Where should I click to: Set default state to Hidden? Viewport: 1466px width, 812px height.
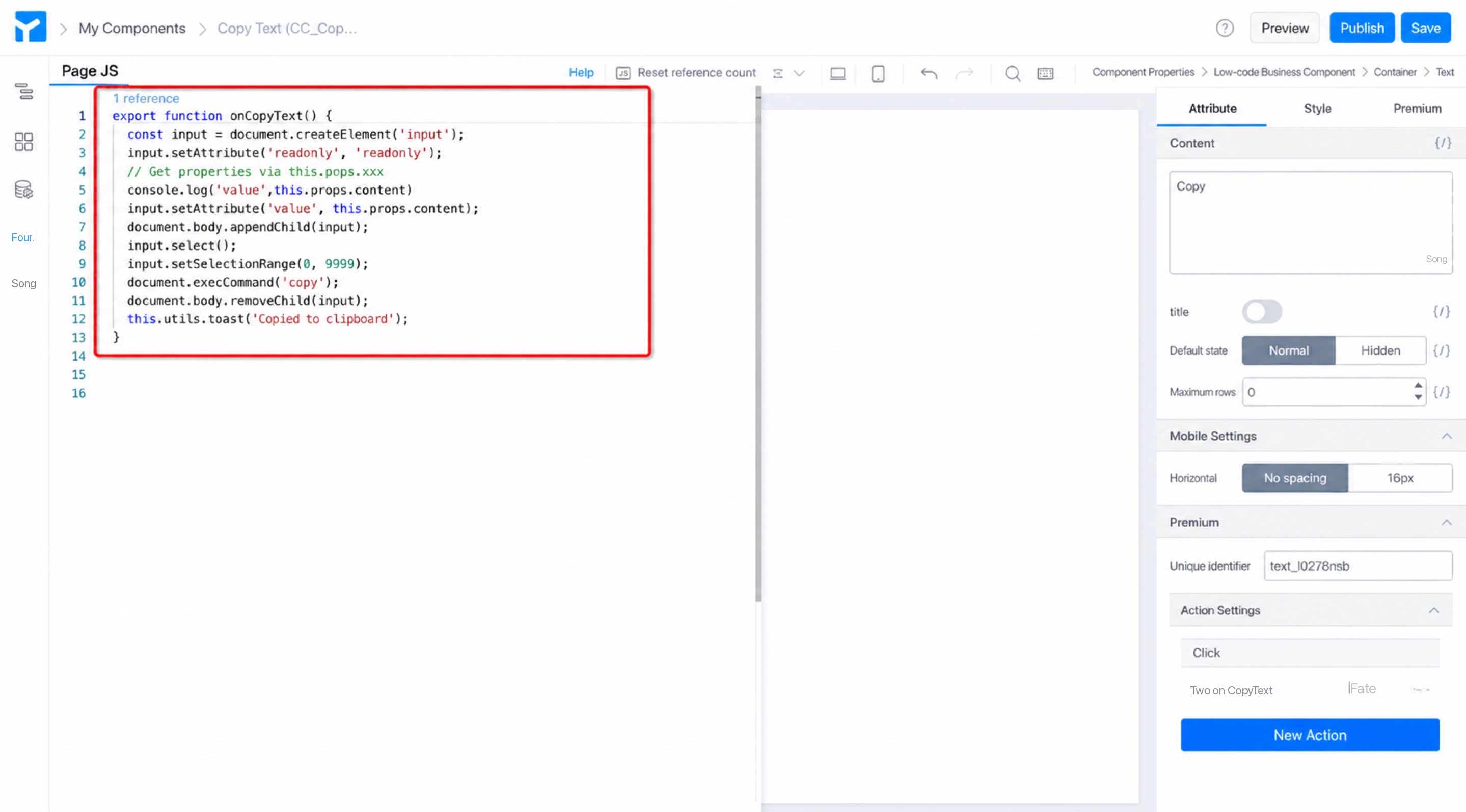click(1380, 350)
